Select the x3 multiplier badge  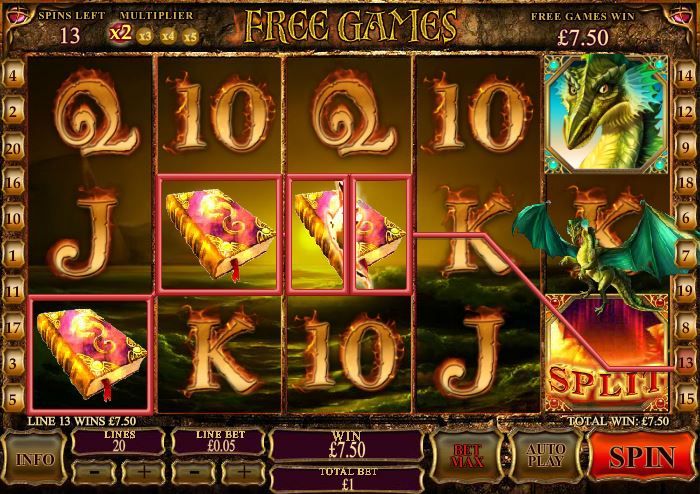tap(145, 36)
